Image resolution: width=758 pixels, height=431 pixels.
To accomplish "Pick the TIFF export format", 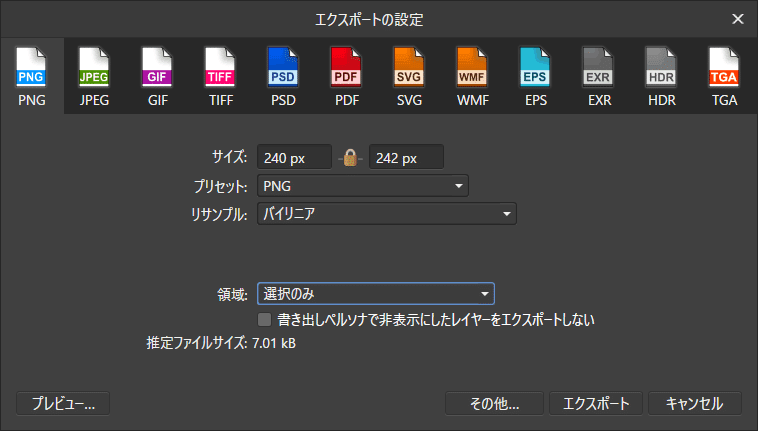I will tap(220, 76).
